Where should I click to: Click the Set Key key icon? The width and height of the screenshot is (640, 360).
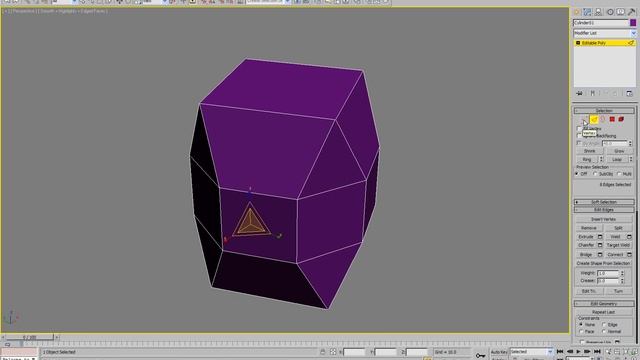pos(480,355)
